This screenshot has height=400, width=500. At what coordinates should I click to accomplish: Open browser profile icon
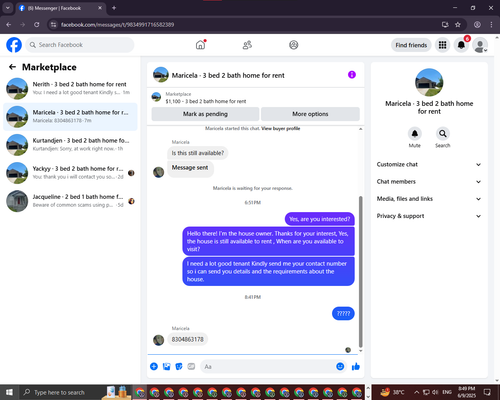point(477,25)
